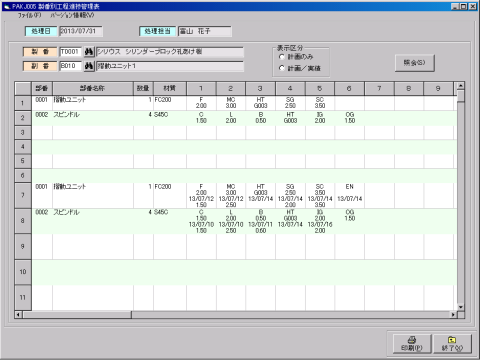This screenshot has height=360, width=480.
Task: Click 摺動ユニット name cell in row 1
Action: coord(93,103)
